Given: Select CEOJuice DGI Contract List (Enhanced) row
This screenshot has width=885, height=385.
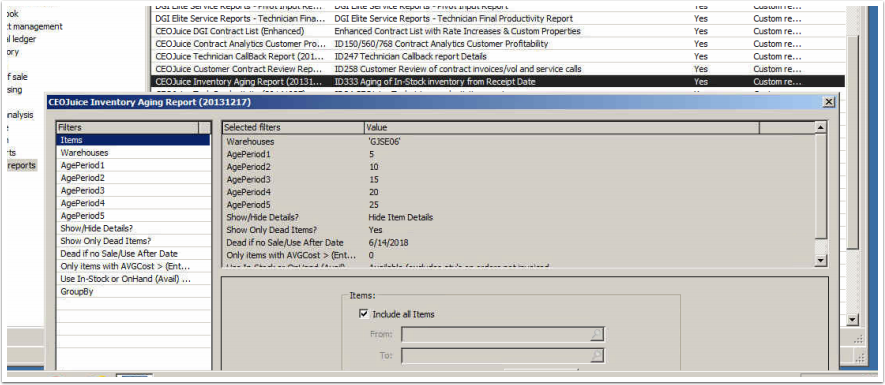Looking at the screenshot, I should point(498,31).
